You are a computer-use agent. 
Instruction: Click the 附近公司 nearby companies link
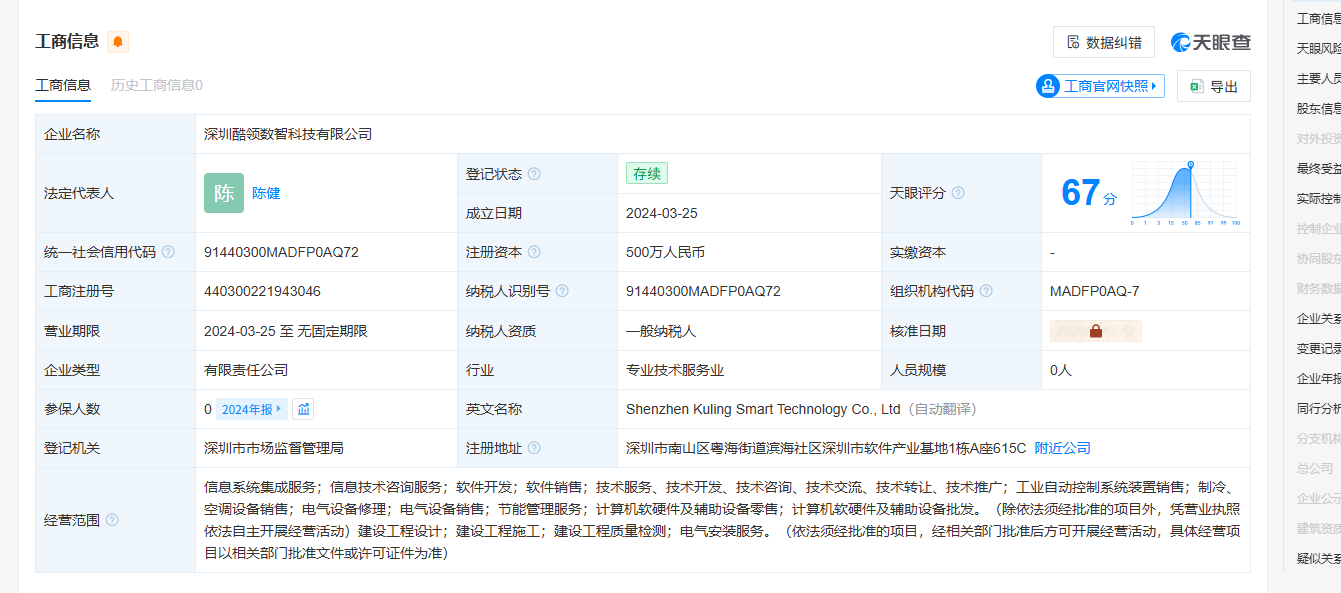[1062, 448]
